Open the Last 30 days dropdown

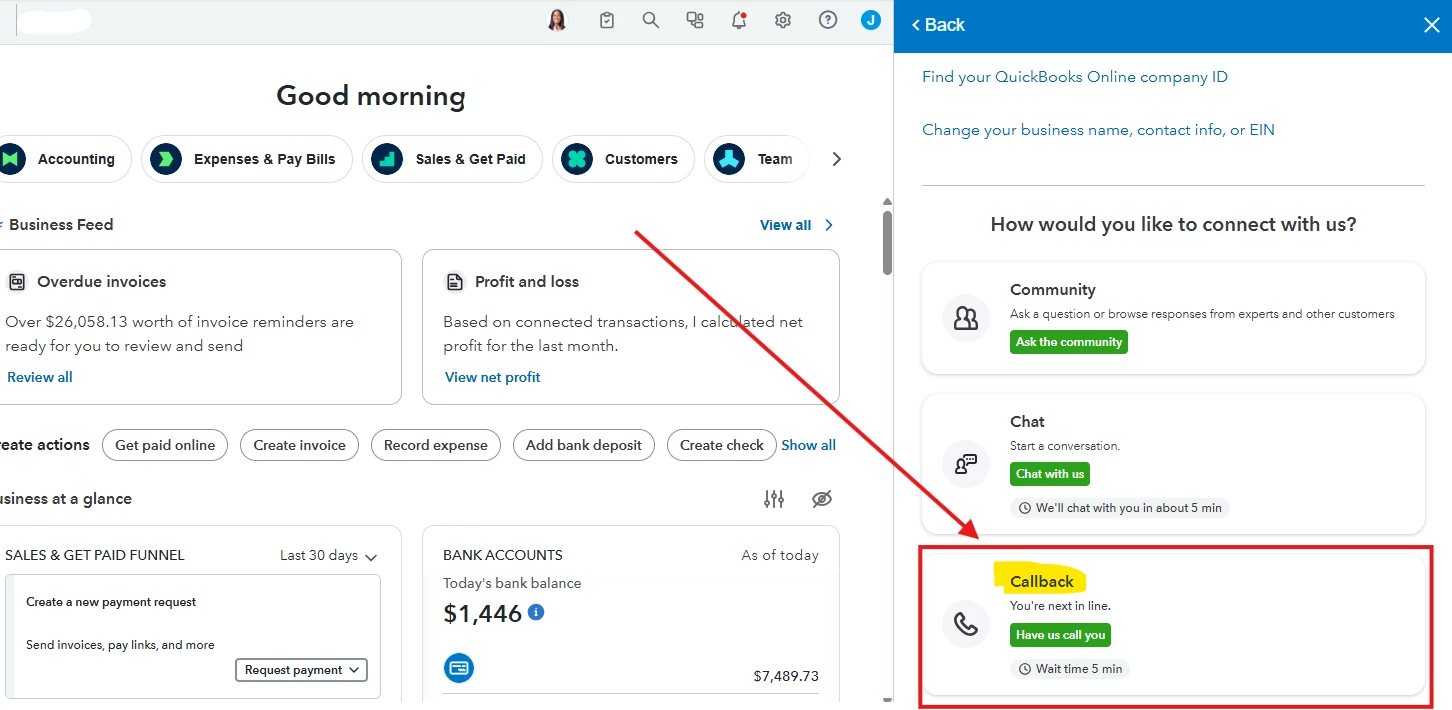(328, 556)
